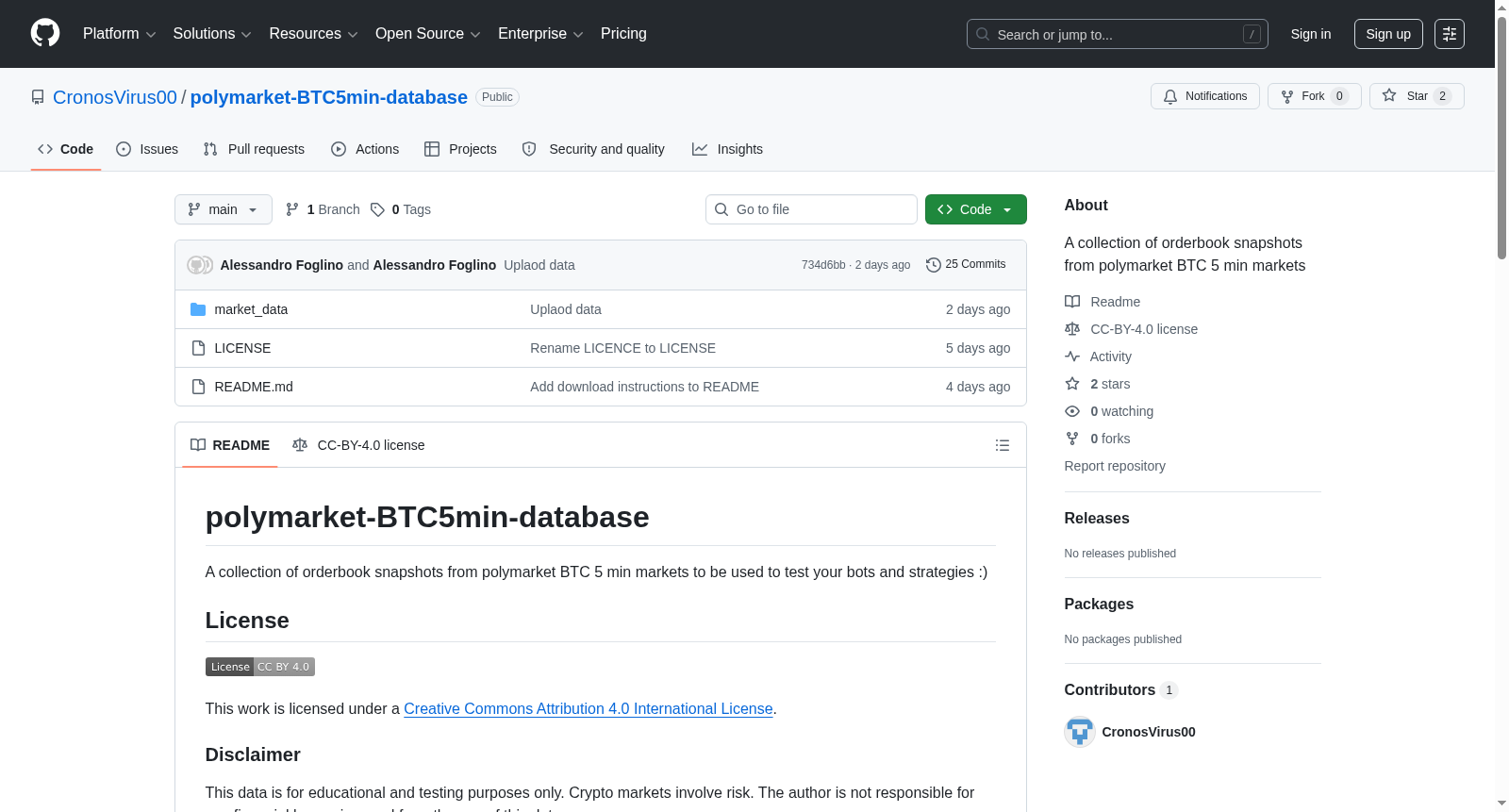Click Report repository link

[1115, 466]
